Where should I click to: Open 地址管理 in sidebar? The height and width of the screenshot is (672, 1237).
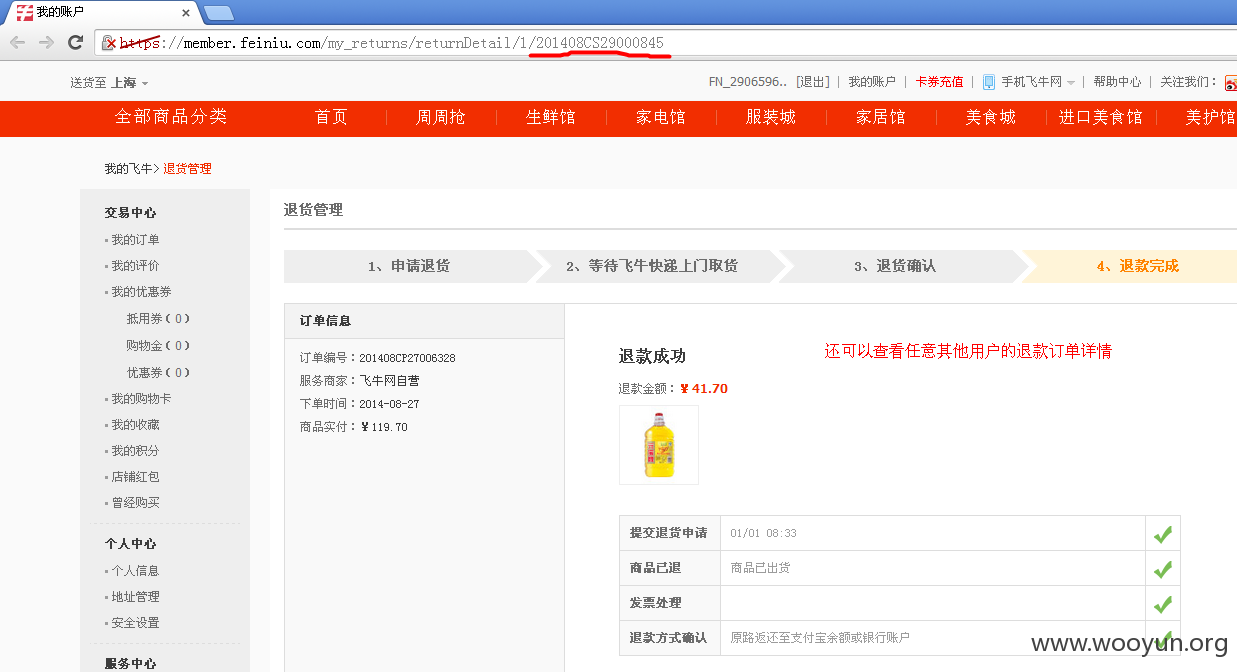point(135,597)
